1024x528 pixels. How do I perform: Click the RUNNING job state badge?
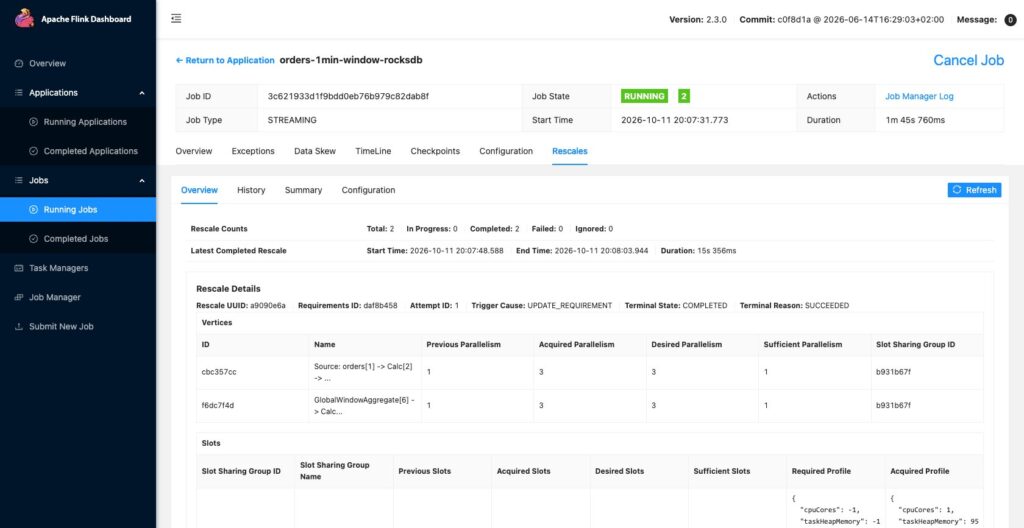pos(644,96)
